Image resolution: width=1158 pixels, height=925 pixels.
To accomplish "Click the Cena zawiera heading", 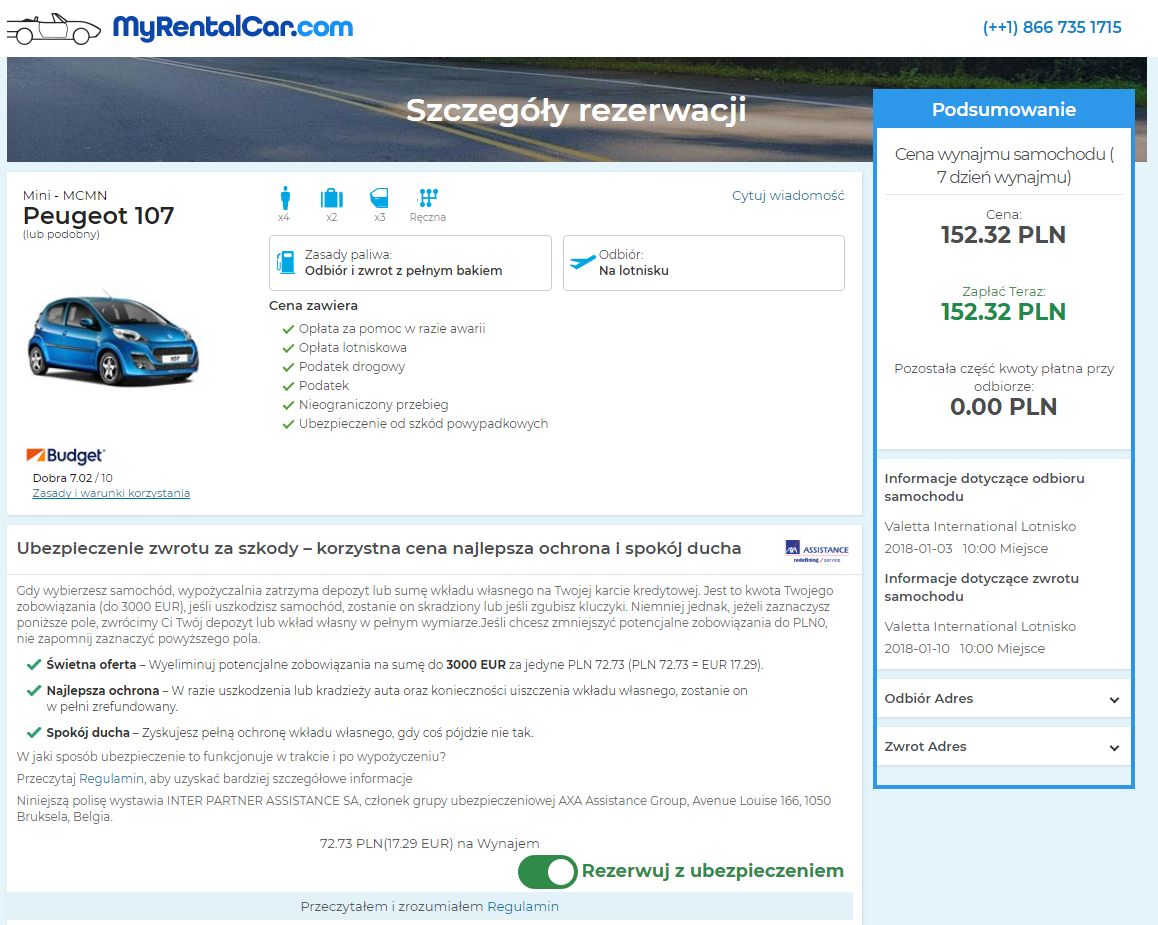I will [x=313, y=305].
